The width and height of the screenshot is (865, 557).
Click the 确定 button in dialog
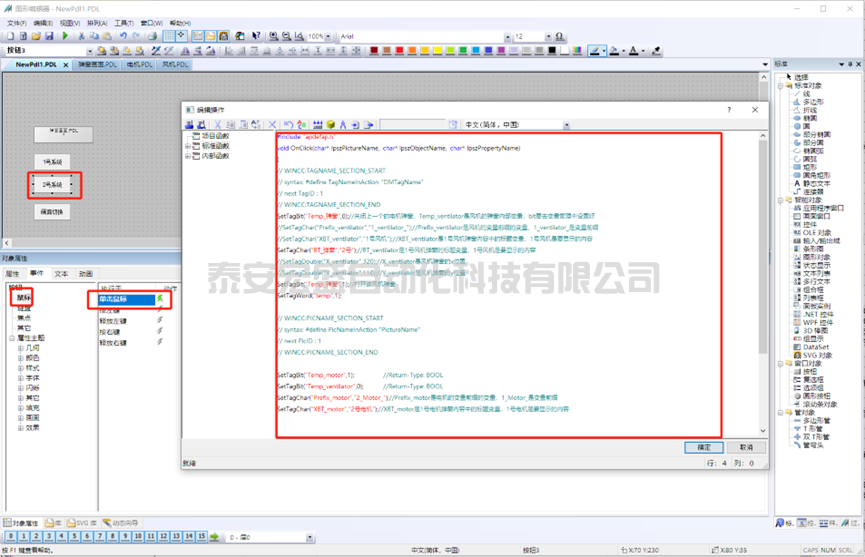coord(704,447)
